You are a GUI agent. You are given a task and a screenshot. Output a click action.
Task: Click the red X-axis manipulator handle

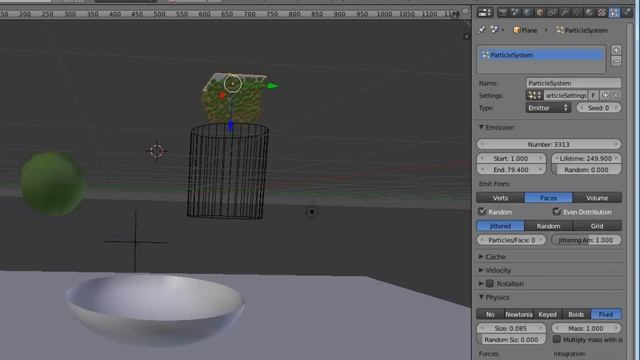(x=222, y=96)
